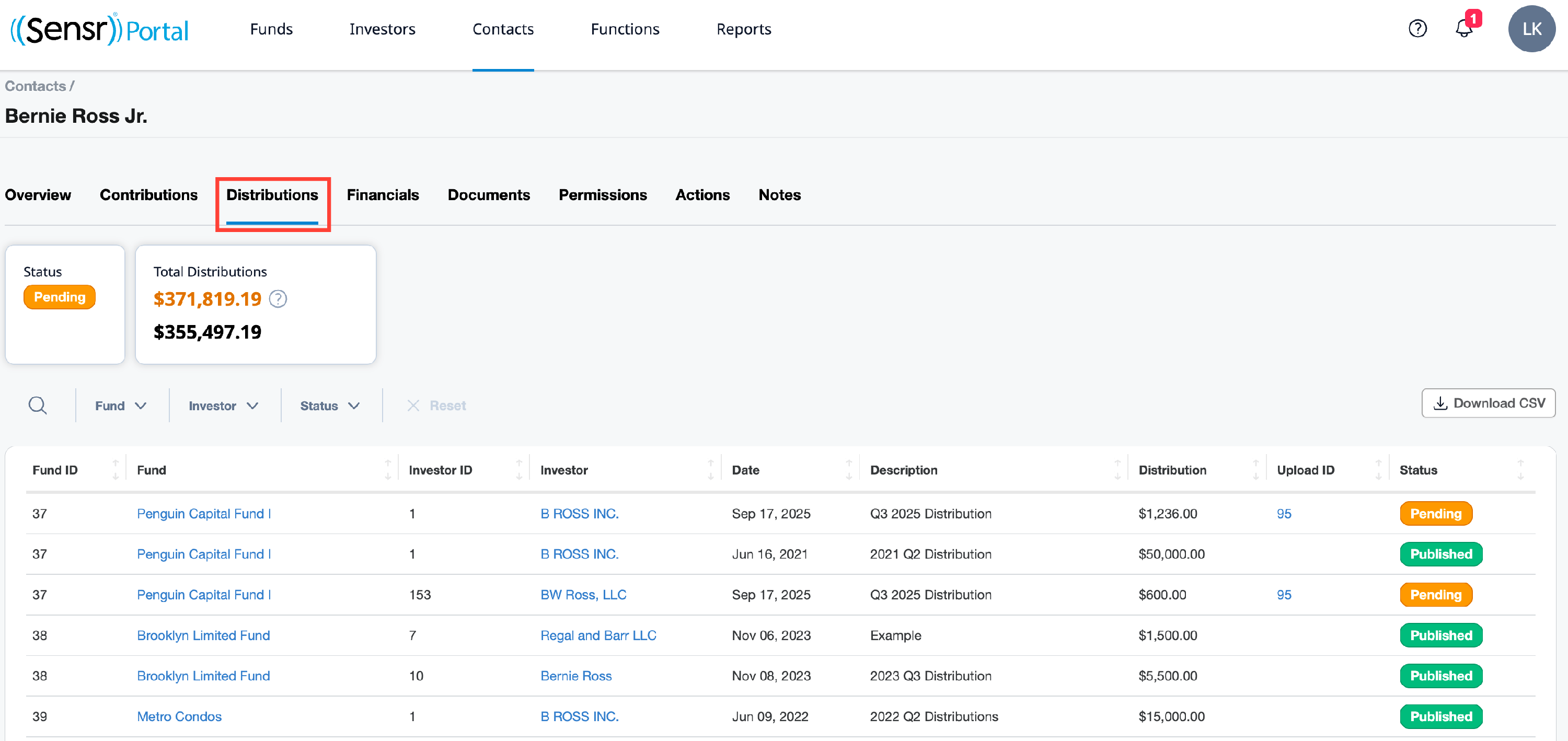This screenshot has height=741, width=1568.
Task: Switch to the Notes tab
Action: tap(780, 195)
